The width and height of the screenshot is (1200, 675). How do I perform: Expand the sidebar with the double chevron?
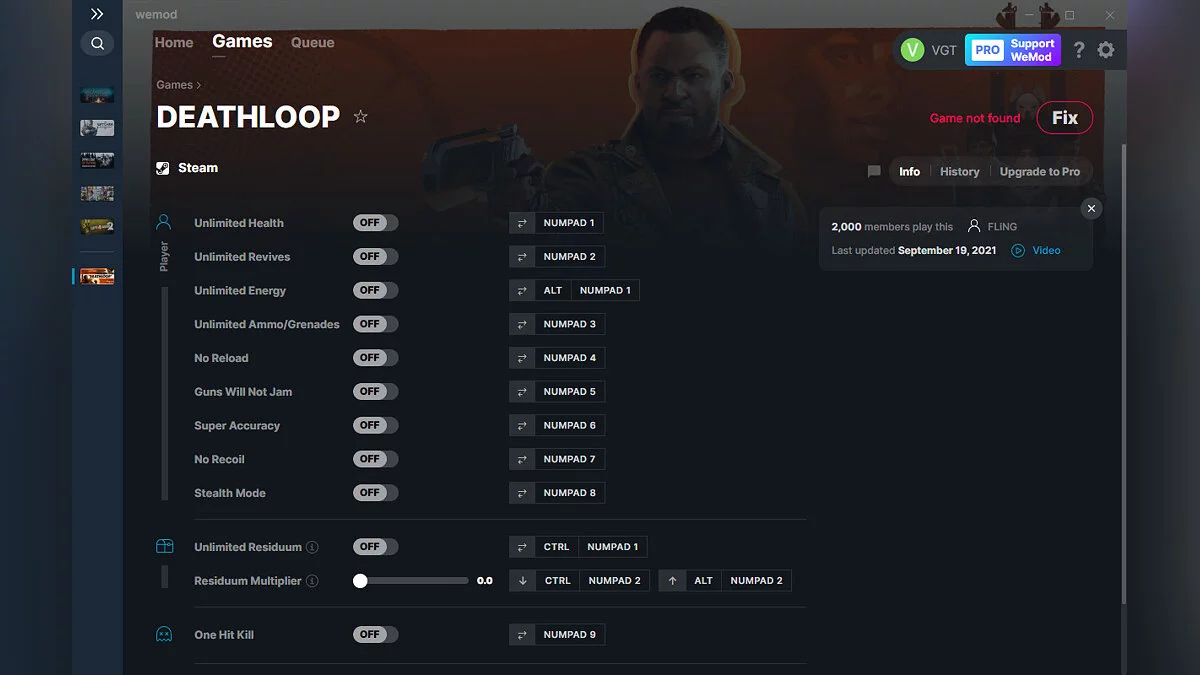[x=96, y=14]
